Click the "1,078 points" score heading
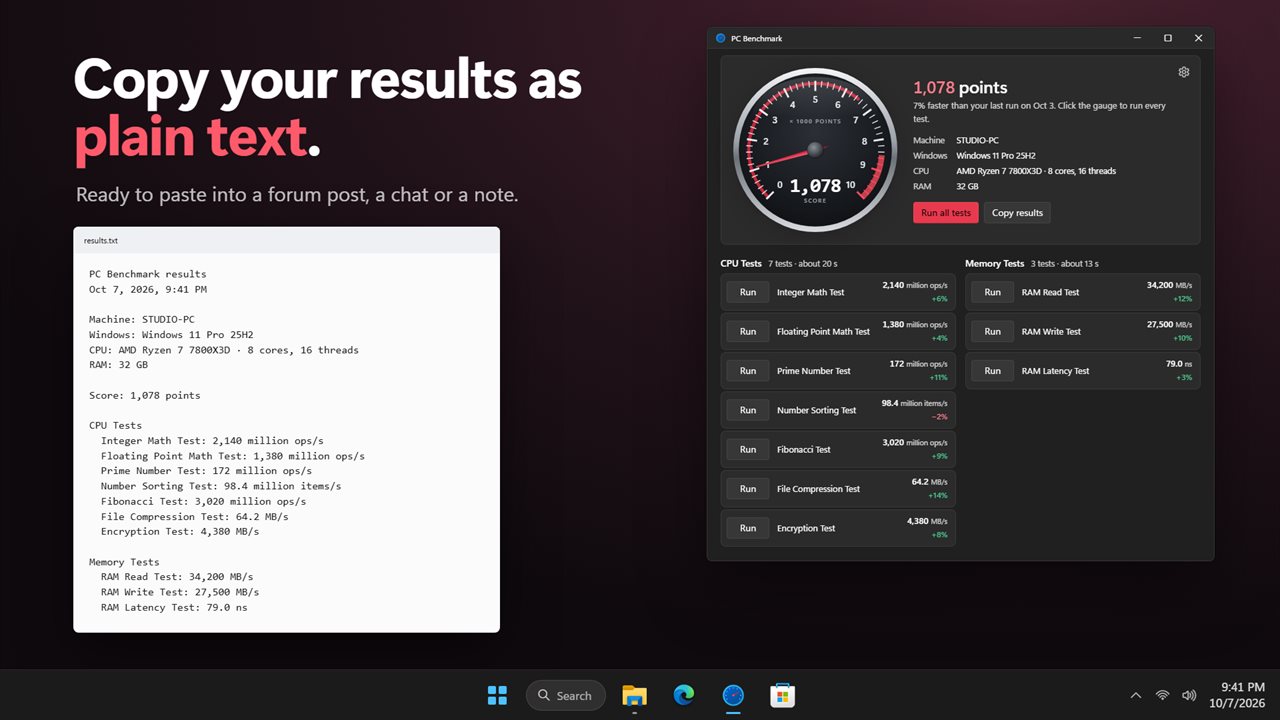Viewport: 1280px width, 720px height. (x=960, y=88)
